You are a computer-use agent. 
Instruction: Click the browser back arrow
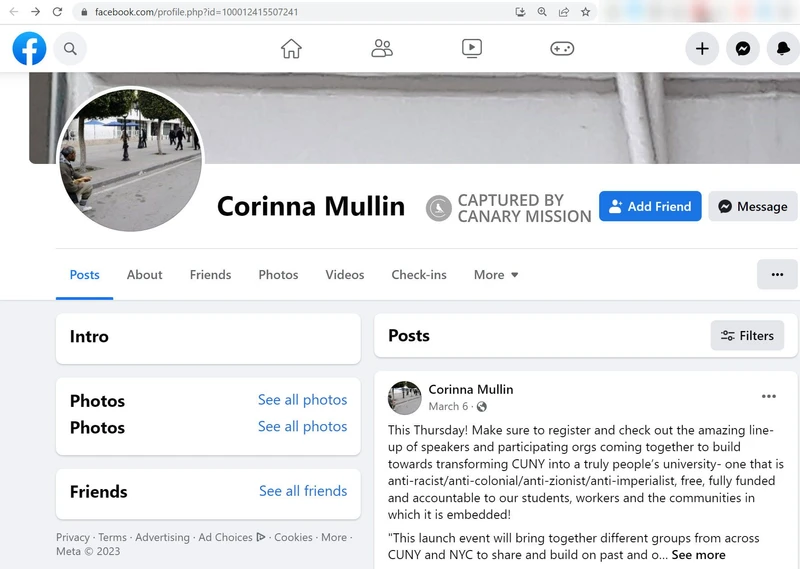[x=14, y=12]
